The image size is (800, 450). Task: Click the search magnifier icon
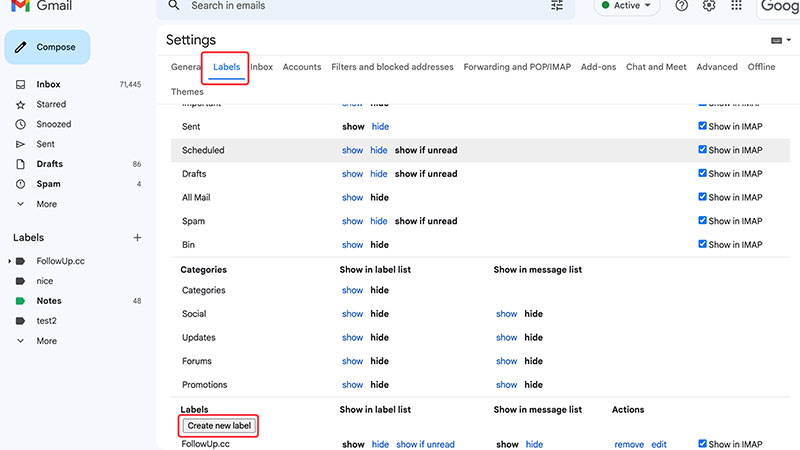(174, 6)
